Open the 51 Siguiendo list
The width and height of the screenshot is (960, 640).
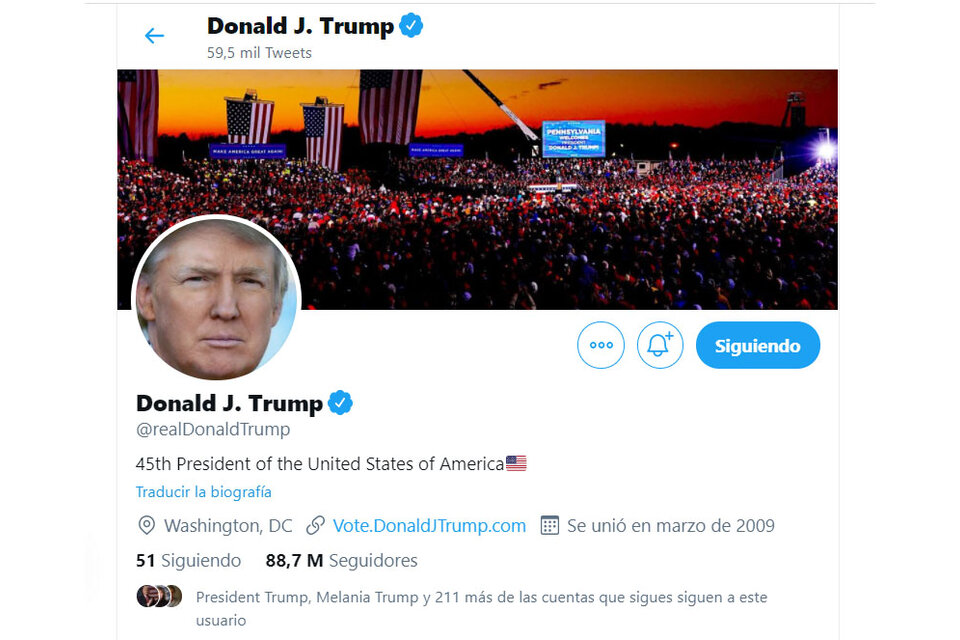[189, 560]
